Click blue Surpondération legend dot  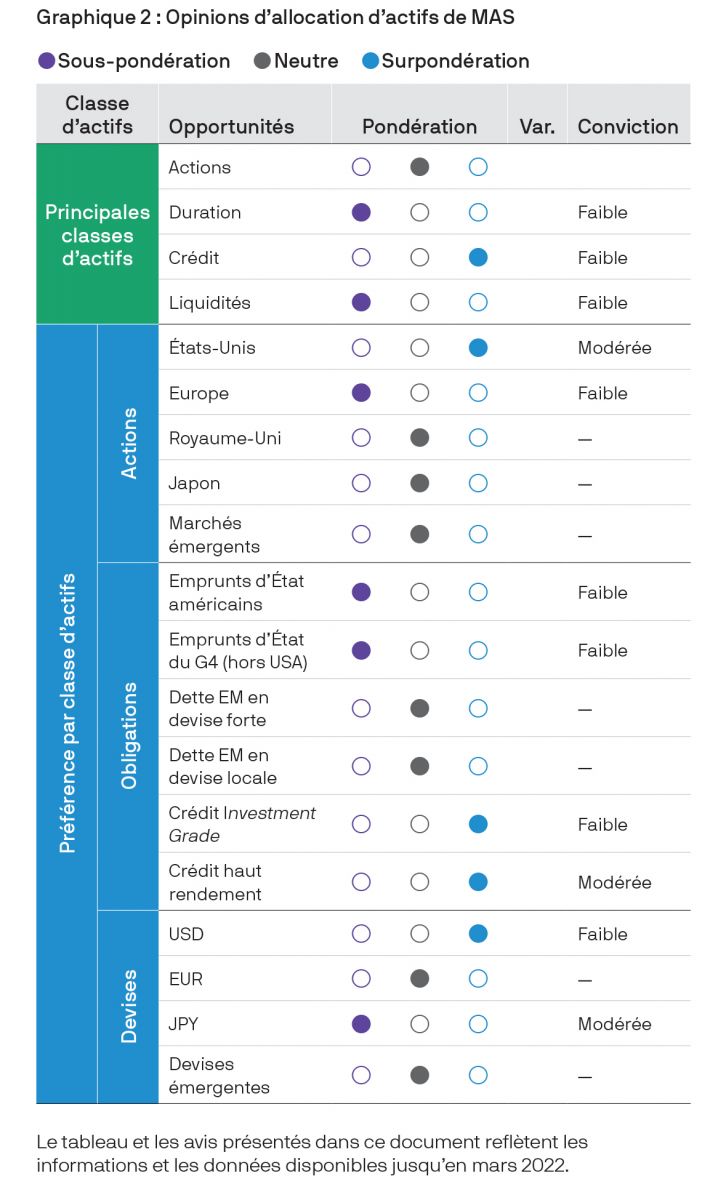(x=371, y=61)
